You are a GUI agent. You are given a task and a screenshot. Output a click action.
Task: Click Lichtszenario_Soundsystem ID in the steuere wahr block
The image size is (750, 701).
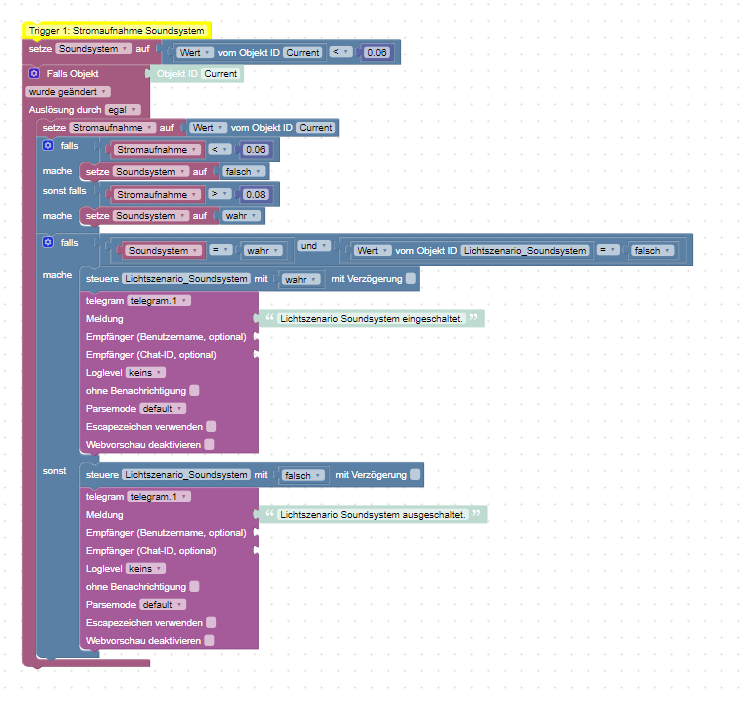click(187, 279)
